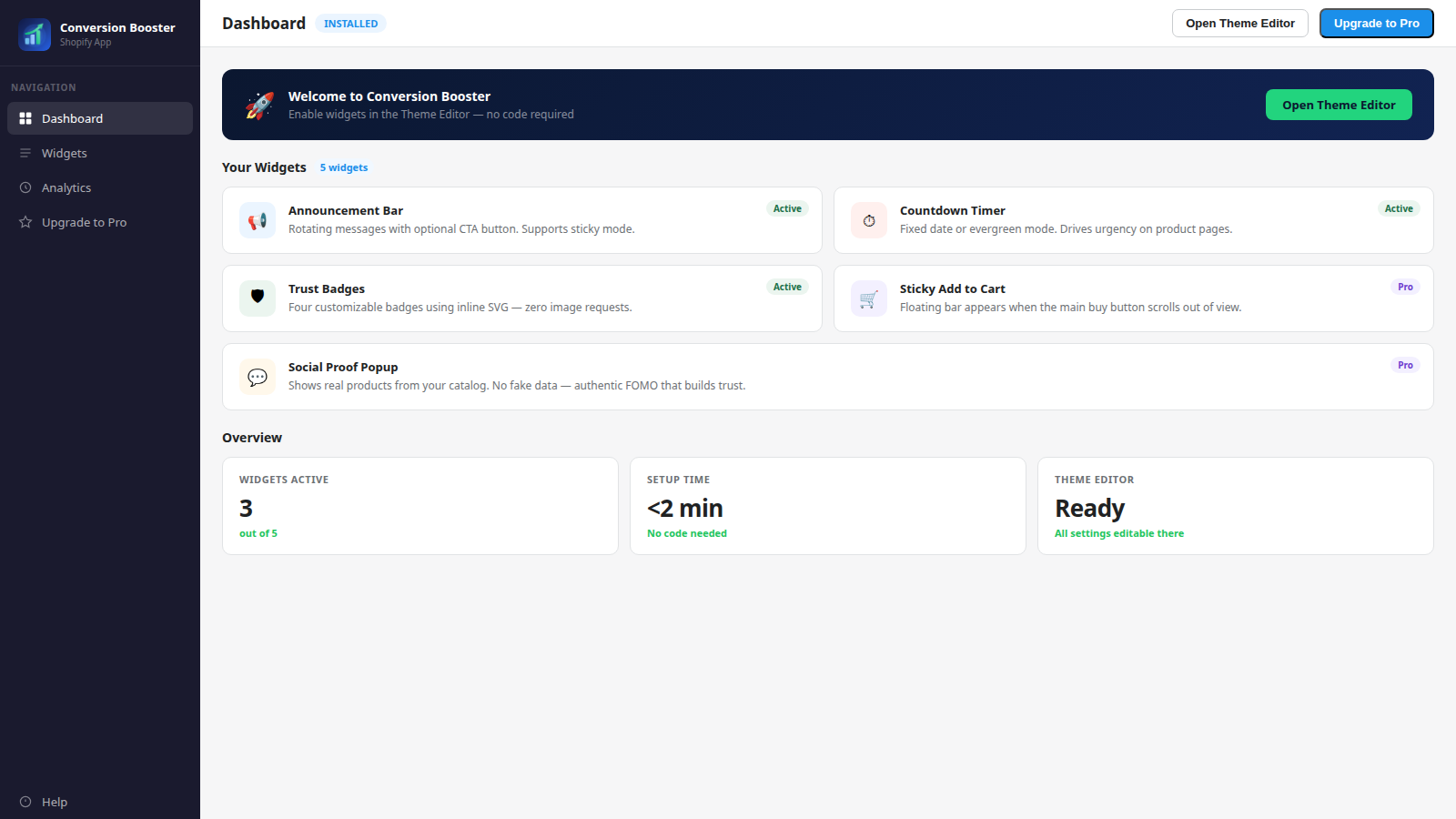Click the 'No code needed' text
The height and width of the screenshot is (819, 1456).
click(x=687, y=533)
